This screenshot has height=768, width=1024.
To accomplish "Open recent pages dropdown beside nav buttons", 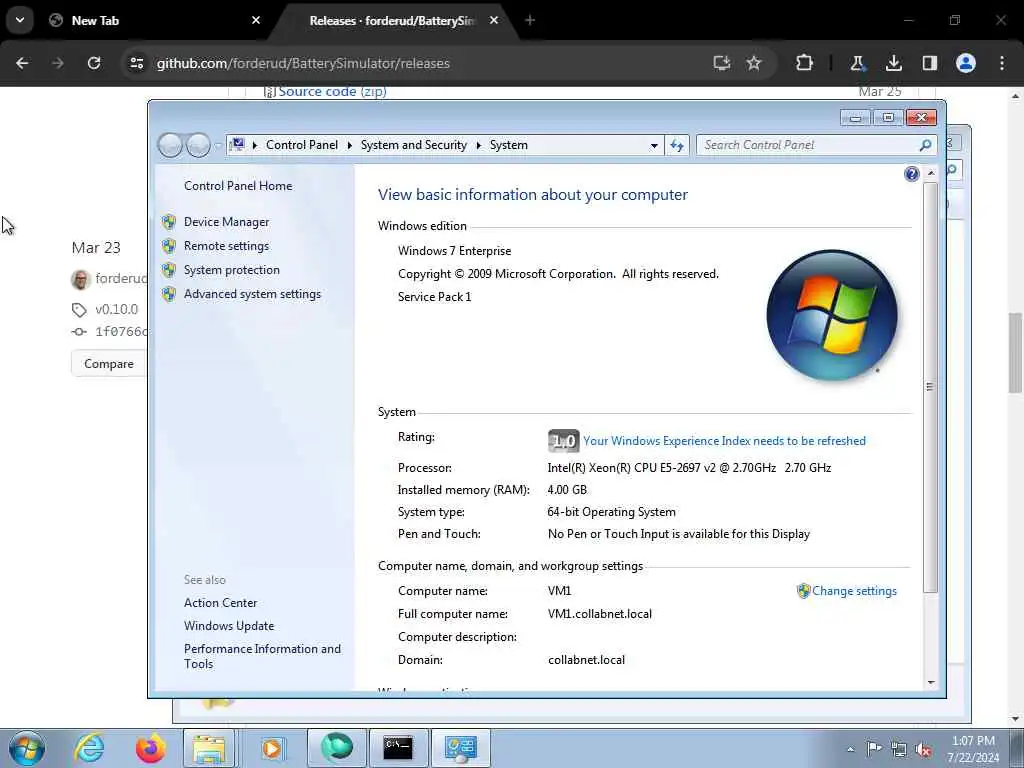I will click(x=218, y=146).
